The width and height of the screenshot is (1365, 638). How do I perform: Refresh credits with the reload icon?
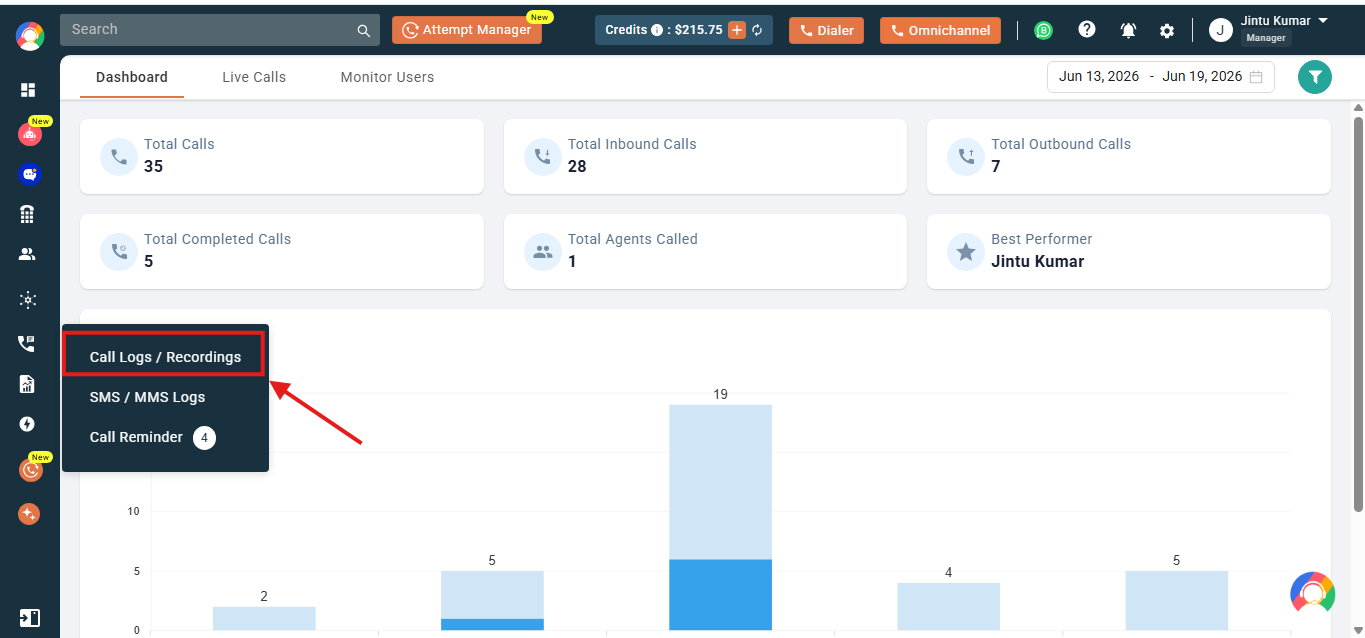[758, 30]
